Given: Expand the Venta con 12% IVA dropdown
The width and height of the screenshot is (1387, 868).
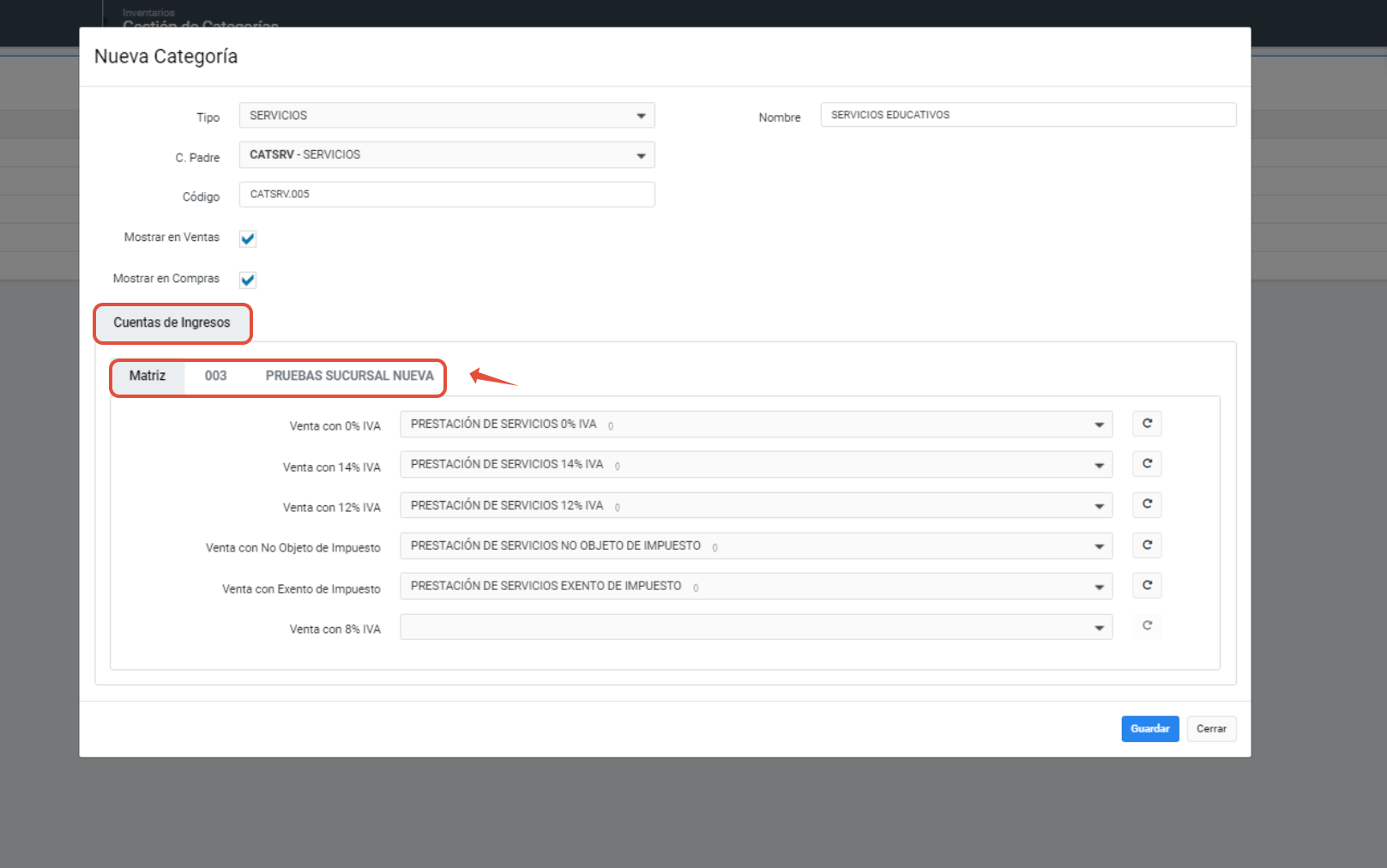Looking at the screenshot, I should tap(756, 505).
